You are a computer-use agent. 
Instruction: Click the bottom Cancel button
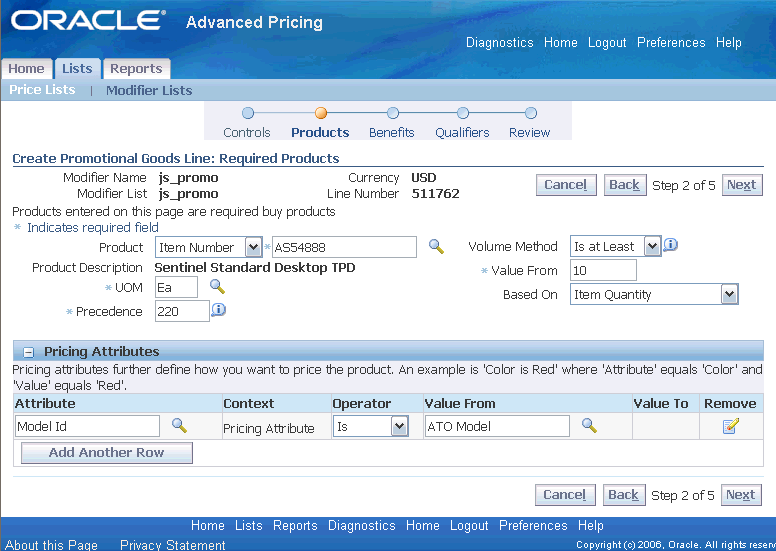(x=565, y=495)
